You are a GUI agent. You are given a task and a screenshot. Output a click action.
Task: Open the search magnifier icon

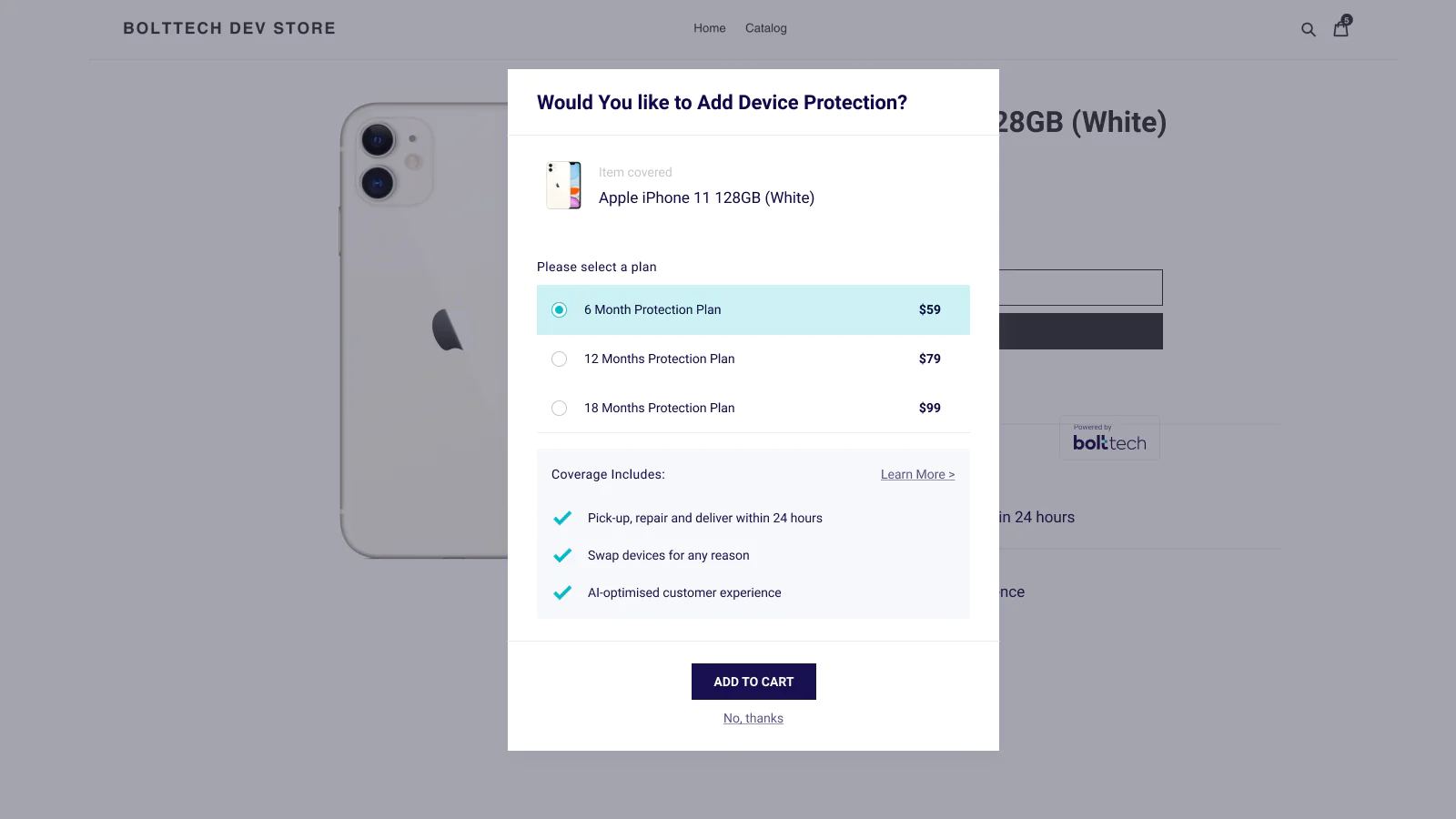tap(1309, 29)
